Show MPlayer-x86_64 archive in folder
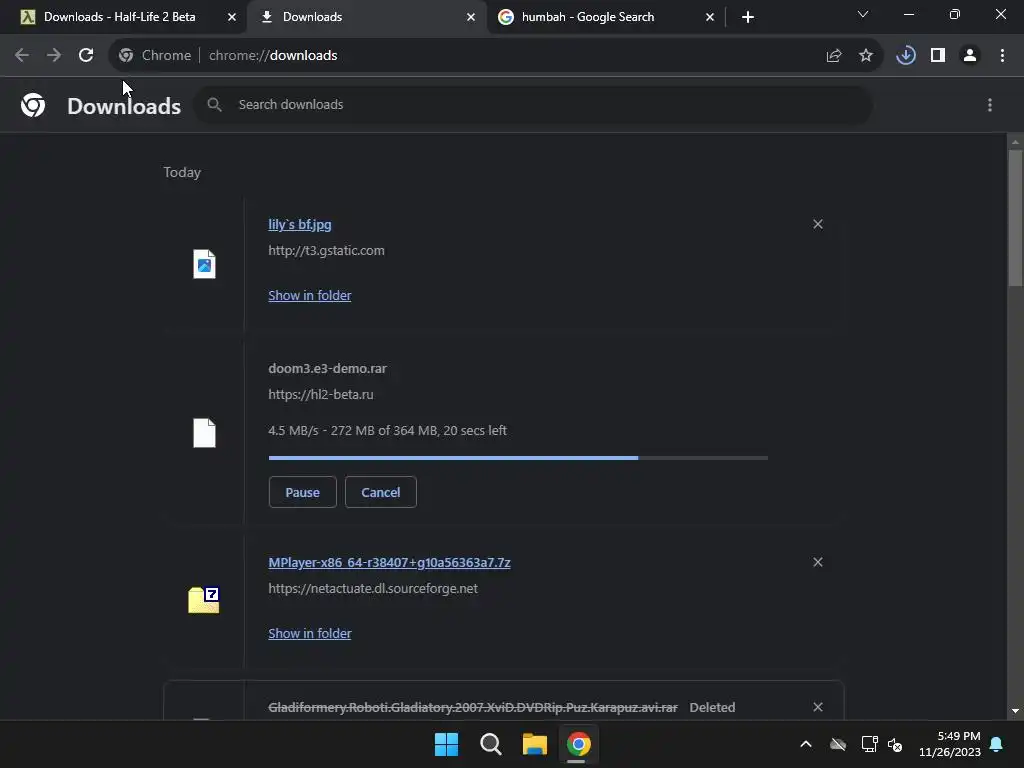 [x=310, y=633]
